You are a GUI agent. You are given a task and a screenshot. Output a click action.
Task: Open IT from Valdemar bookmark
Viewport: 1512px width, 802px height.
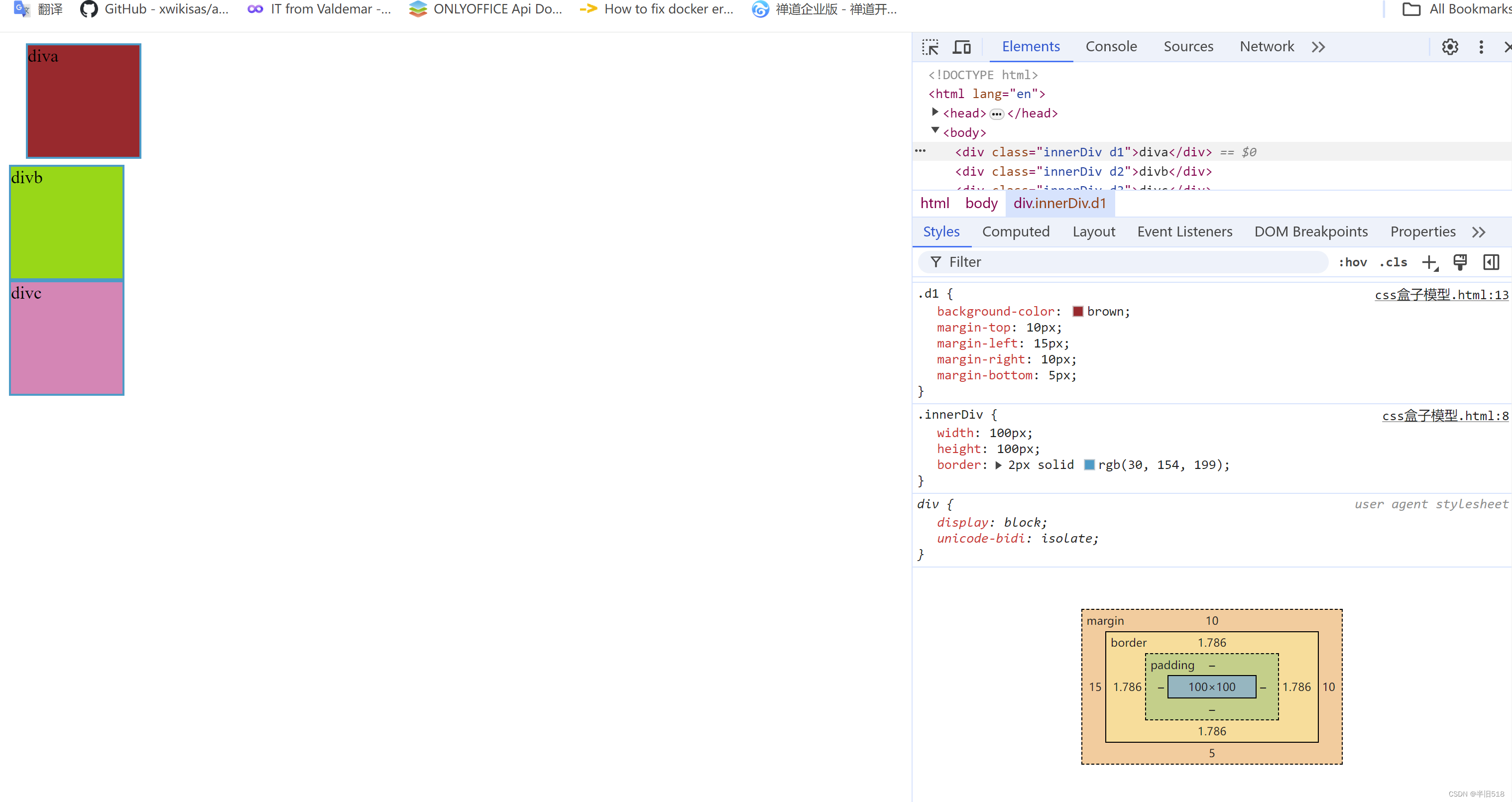pyautogui.click(x=319, y=9)
